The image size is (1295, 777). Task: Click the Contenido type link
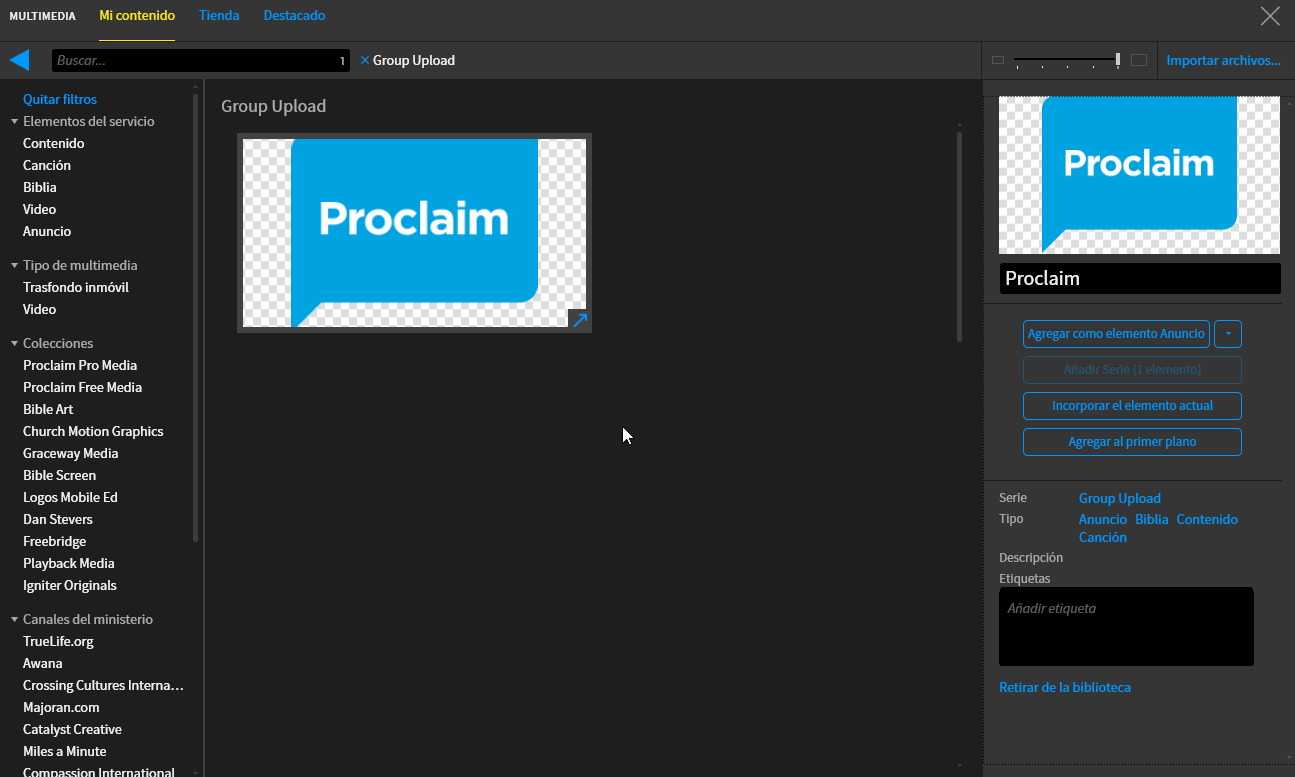pyautogui.click(x=1207, y=519)
